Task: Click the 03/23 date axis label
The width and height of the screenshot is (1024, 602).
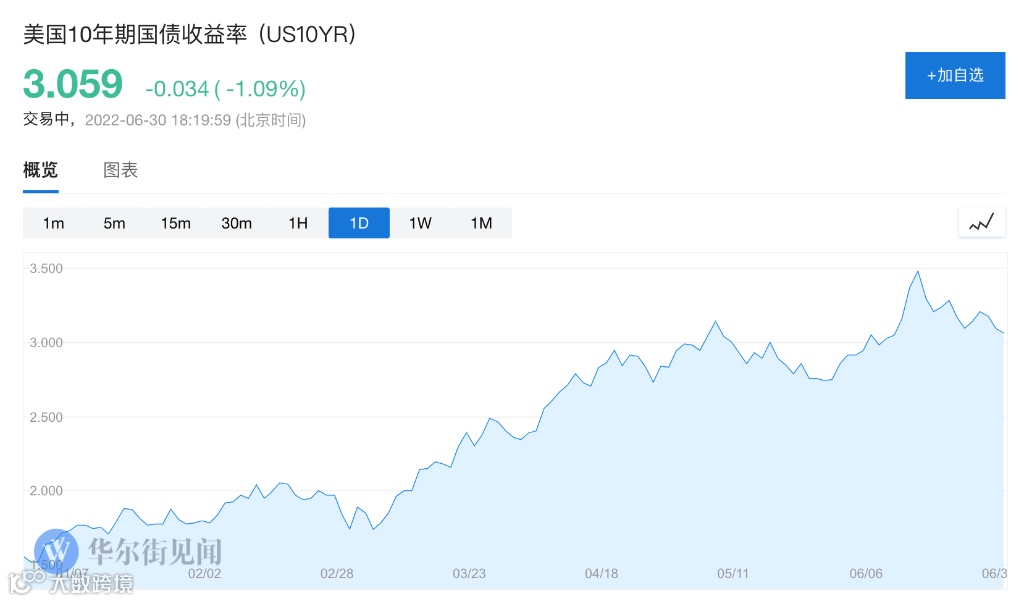Action: pos(469,574)
